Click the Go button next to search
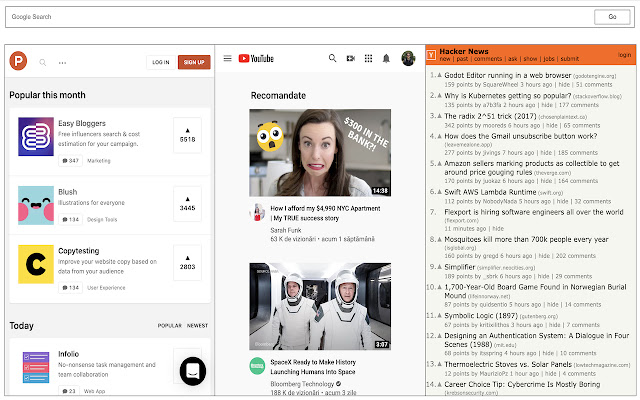 tap(612, 16)
